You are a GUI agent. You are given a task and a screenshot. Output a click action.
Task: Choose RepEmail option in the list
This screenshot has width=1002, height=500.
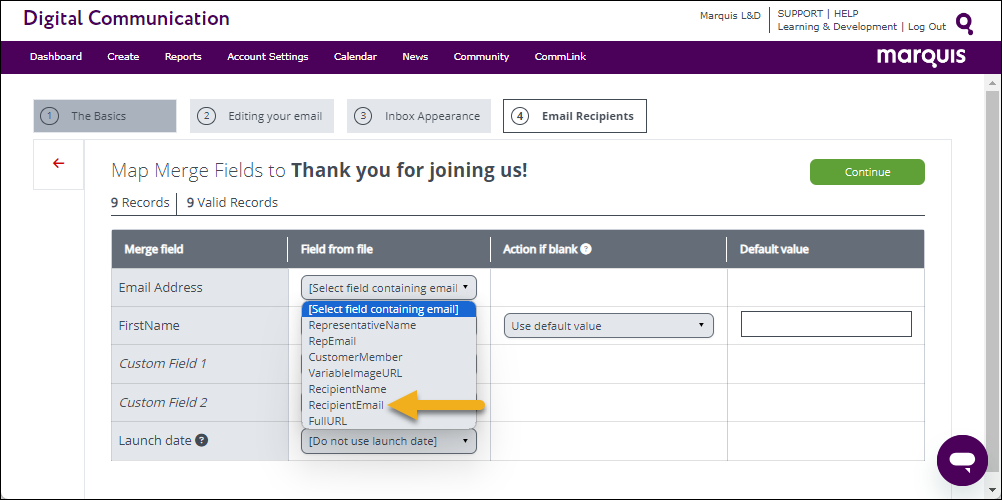click(332, 341)
